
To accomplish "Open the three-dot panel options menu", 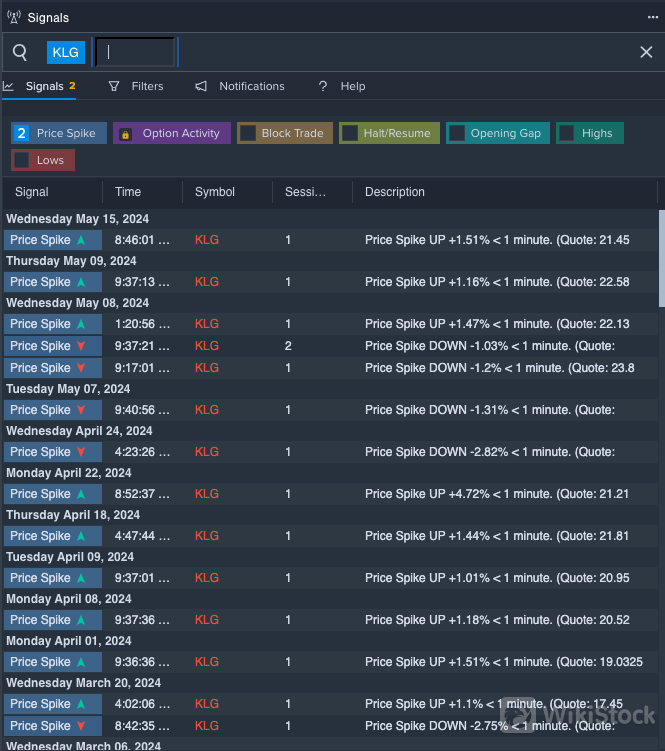I will [652, 17].
